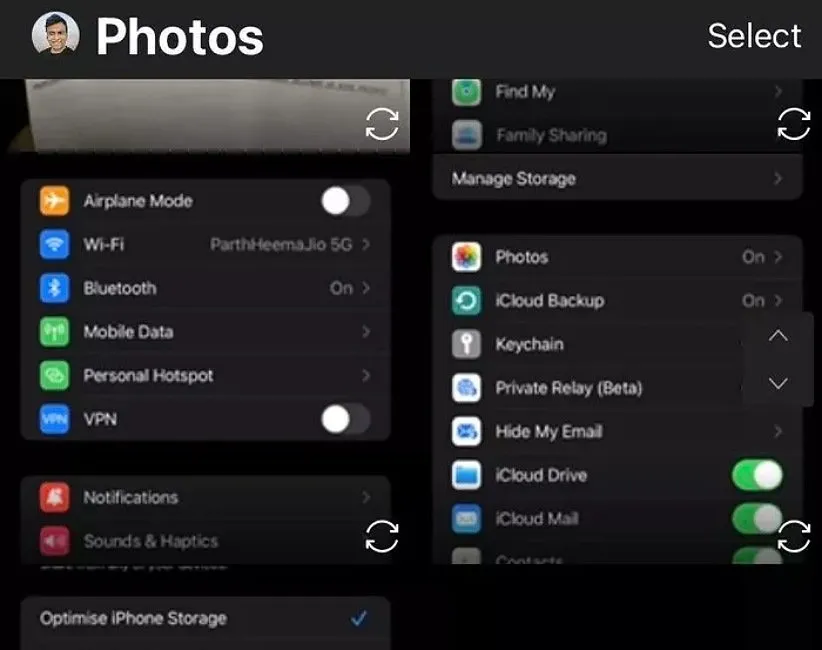
Task: Click the Wi-Fi settings icon
Action: 54,244
